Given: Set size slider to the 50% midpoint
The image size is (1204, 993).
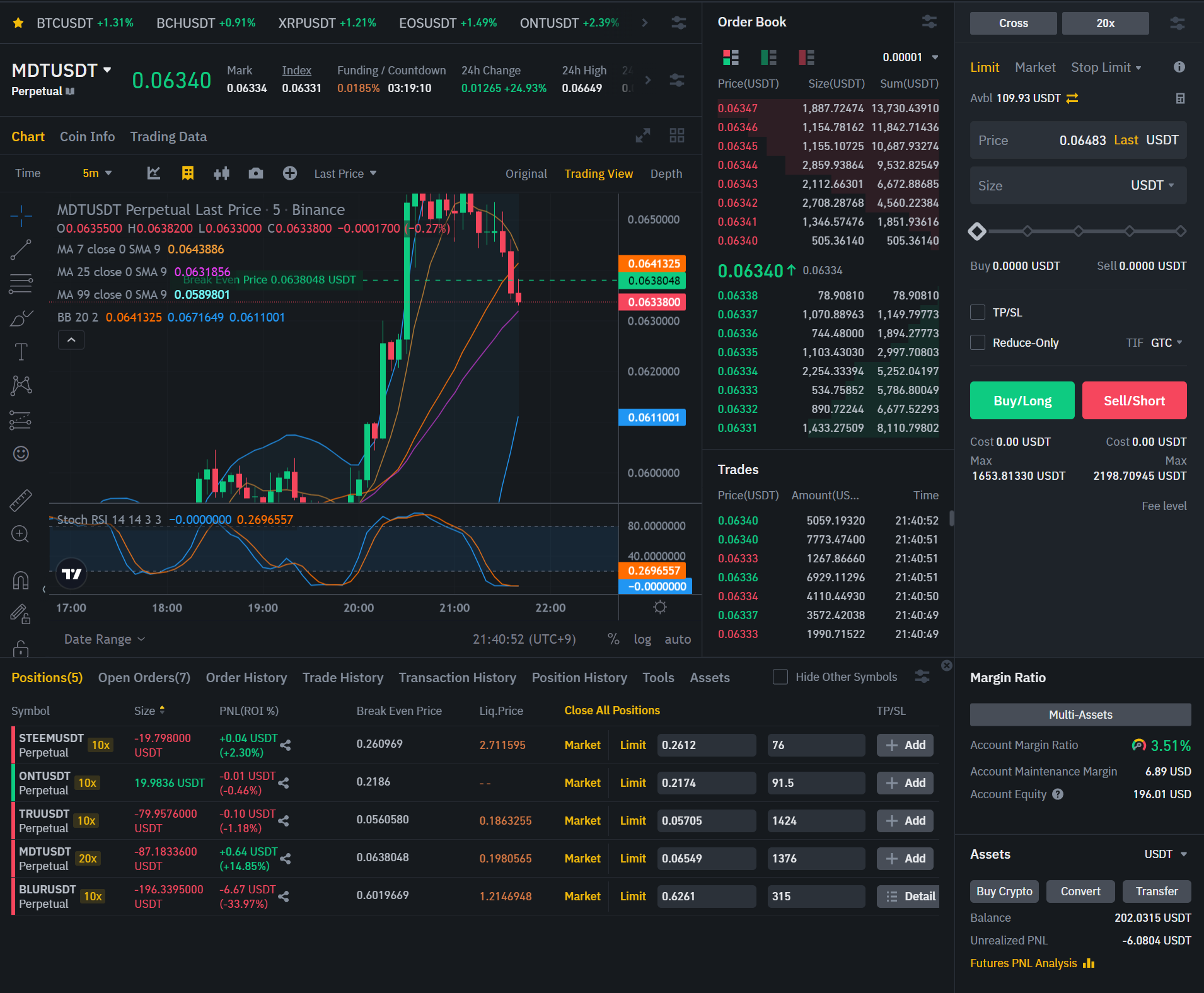Looking at the screenshot, I should pos(1079,231).
